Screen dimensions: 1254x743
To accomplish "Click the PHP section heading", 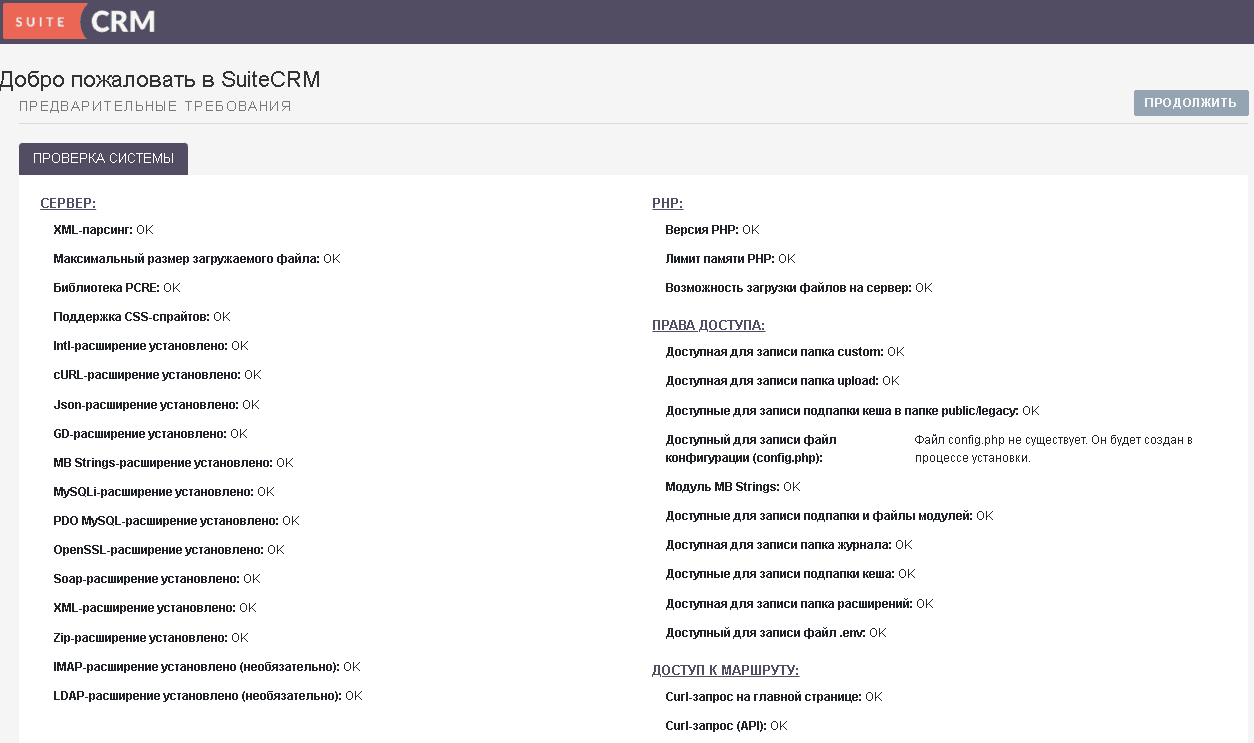I will point(667,203).
